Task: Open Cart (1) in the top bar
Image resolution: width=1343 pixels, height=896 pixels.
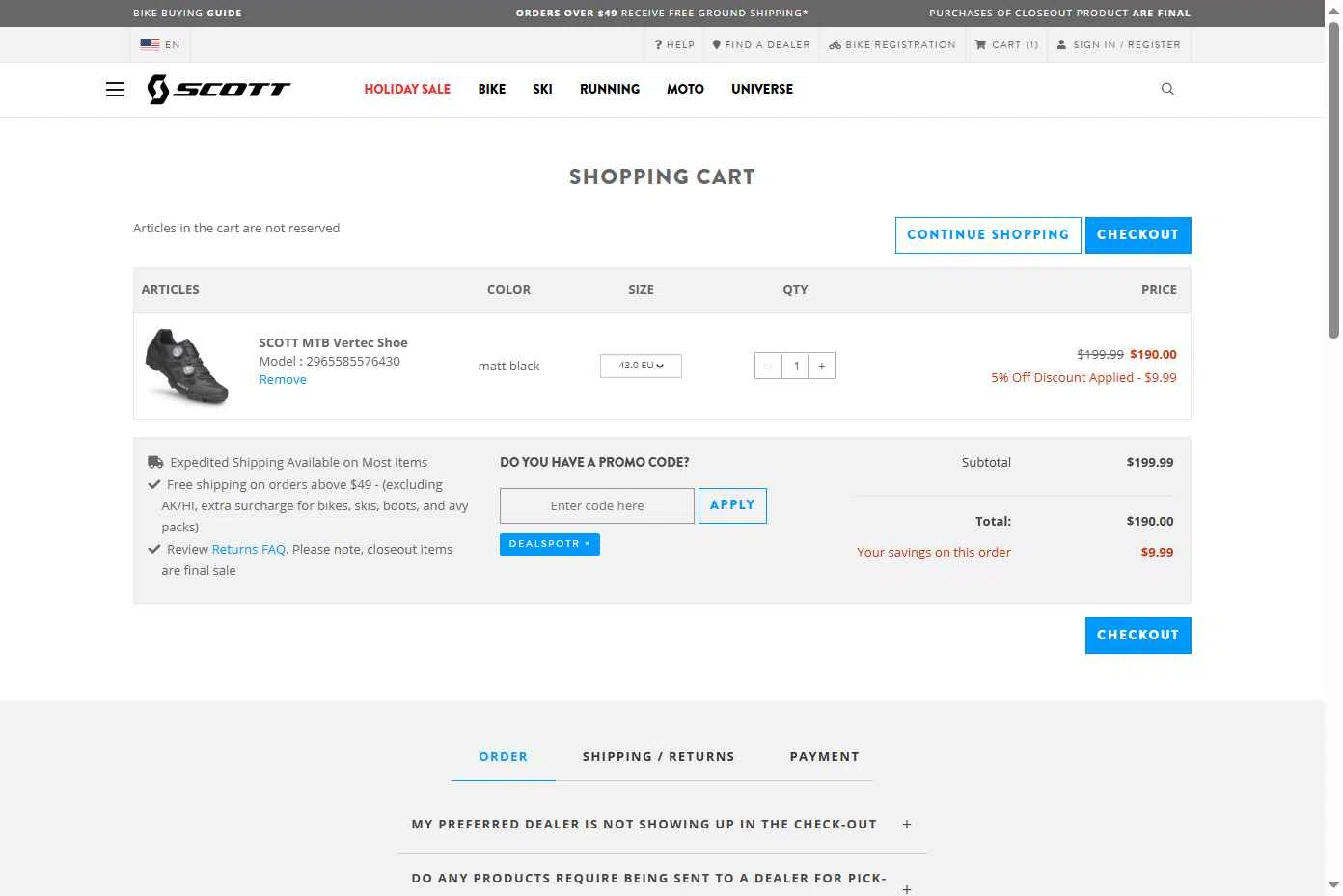Action: [x=1006, y=44]
